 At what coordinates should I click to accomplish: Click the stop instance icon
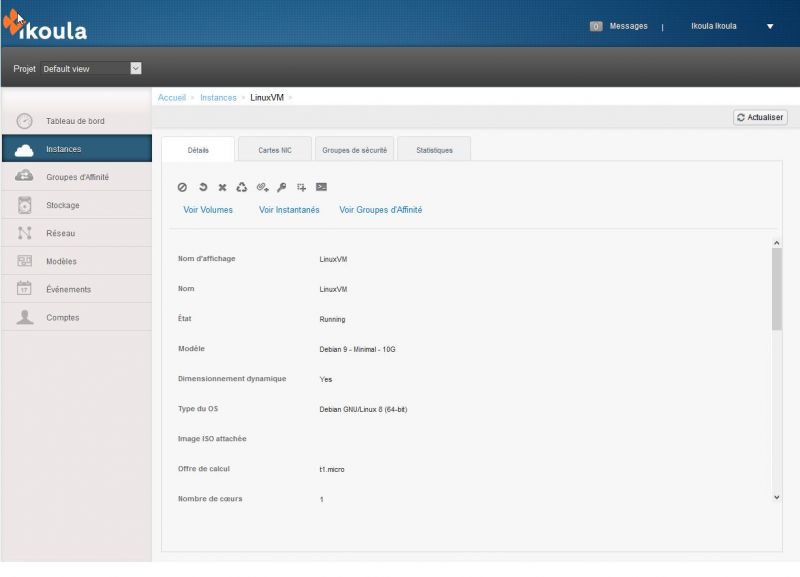click(182, 187)
